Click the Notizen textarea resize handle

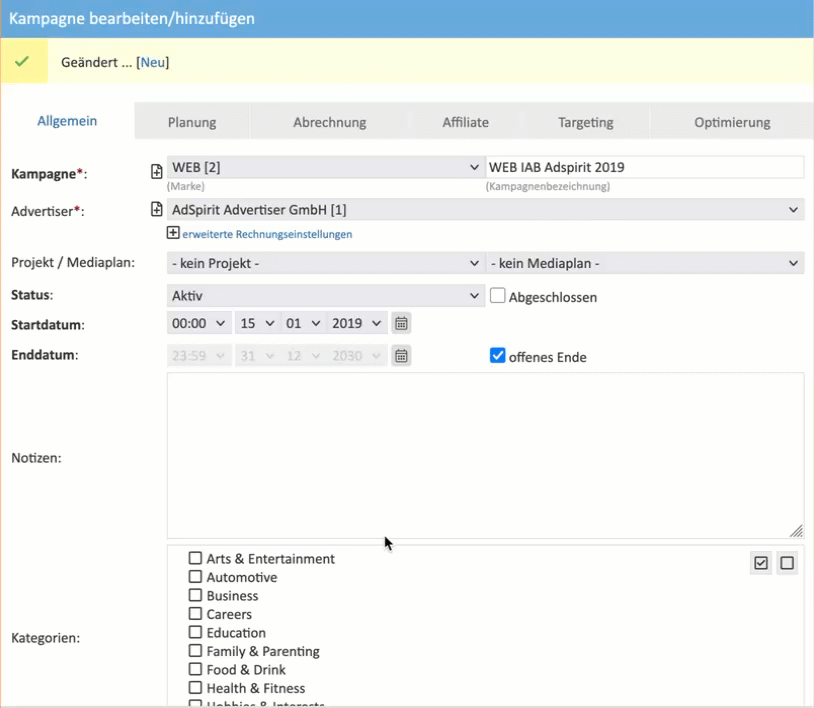(x=796, y=531)
